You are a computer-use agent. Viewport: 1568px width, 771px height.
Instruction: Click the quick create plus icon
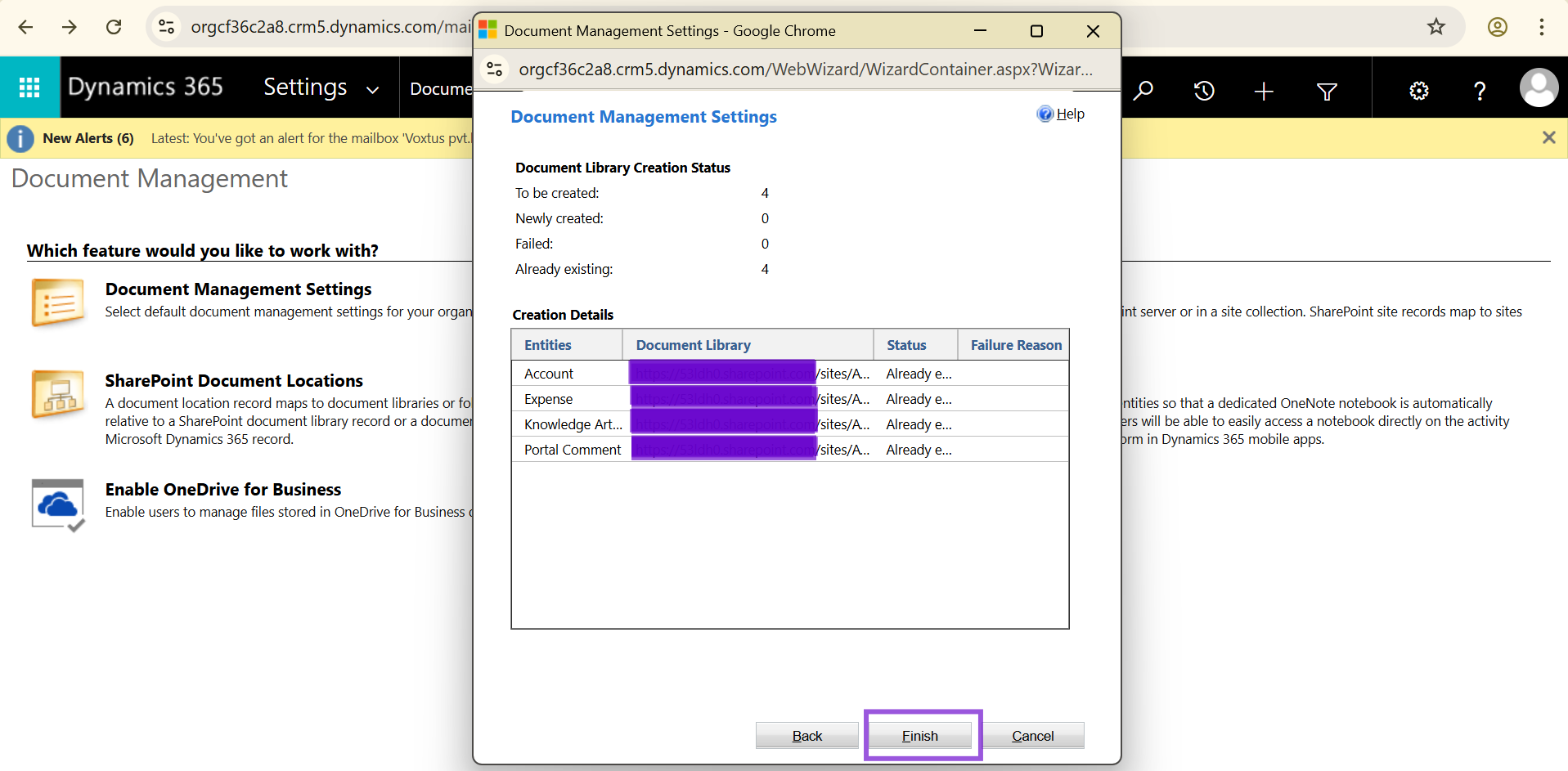(1264, 91)
